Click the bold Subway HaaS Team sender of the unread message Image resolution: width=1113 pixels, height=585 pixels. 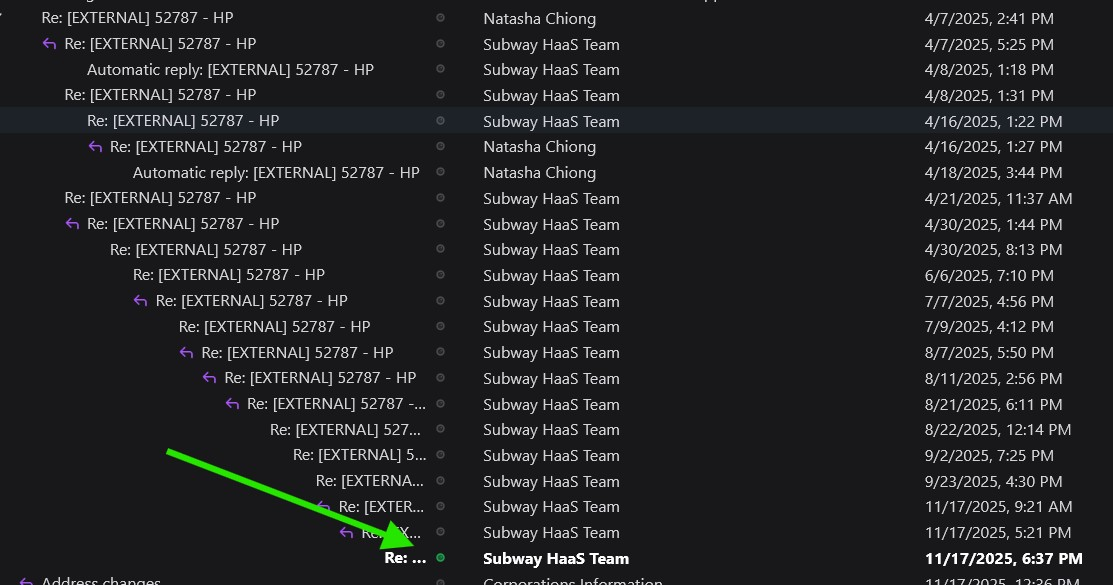click(556, 559)
